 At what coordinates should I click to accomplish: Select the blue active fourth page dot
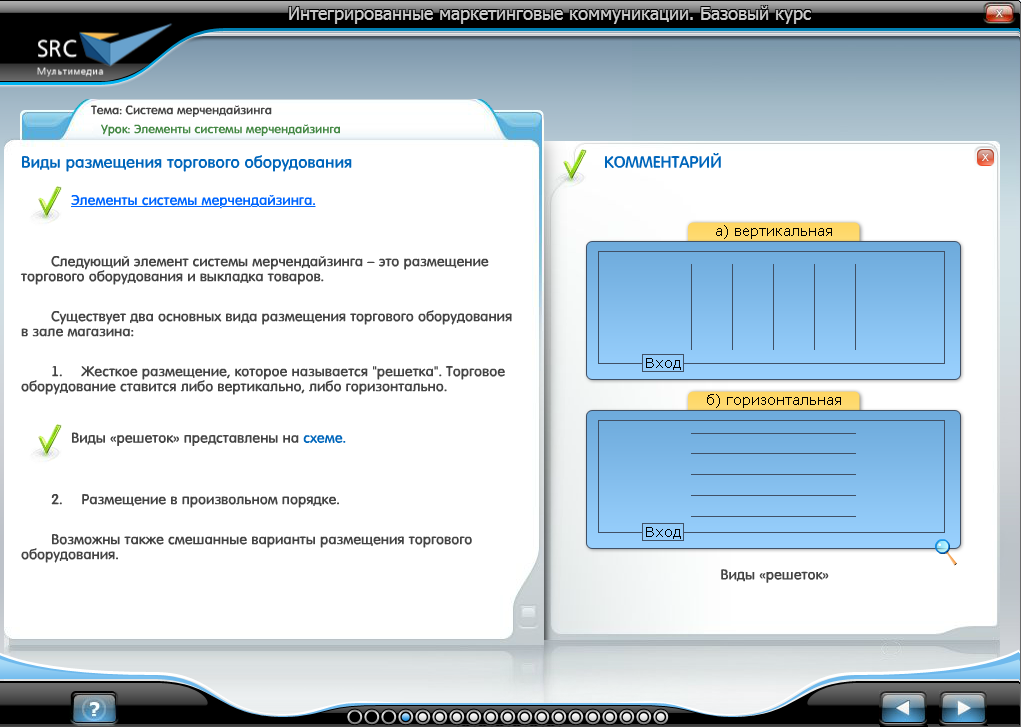coord(406,717)
